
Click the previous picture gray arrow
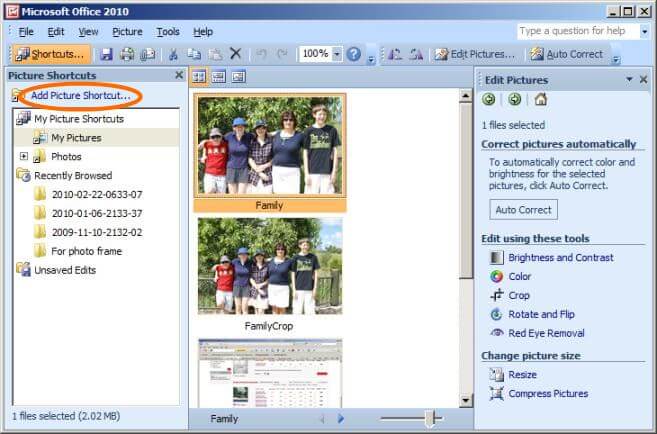322,418
